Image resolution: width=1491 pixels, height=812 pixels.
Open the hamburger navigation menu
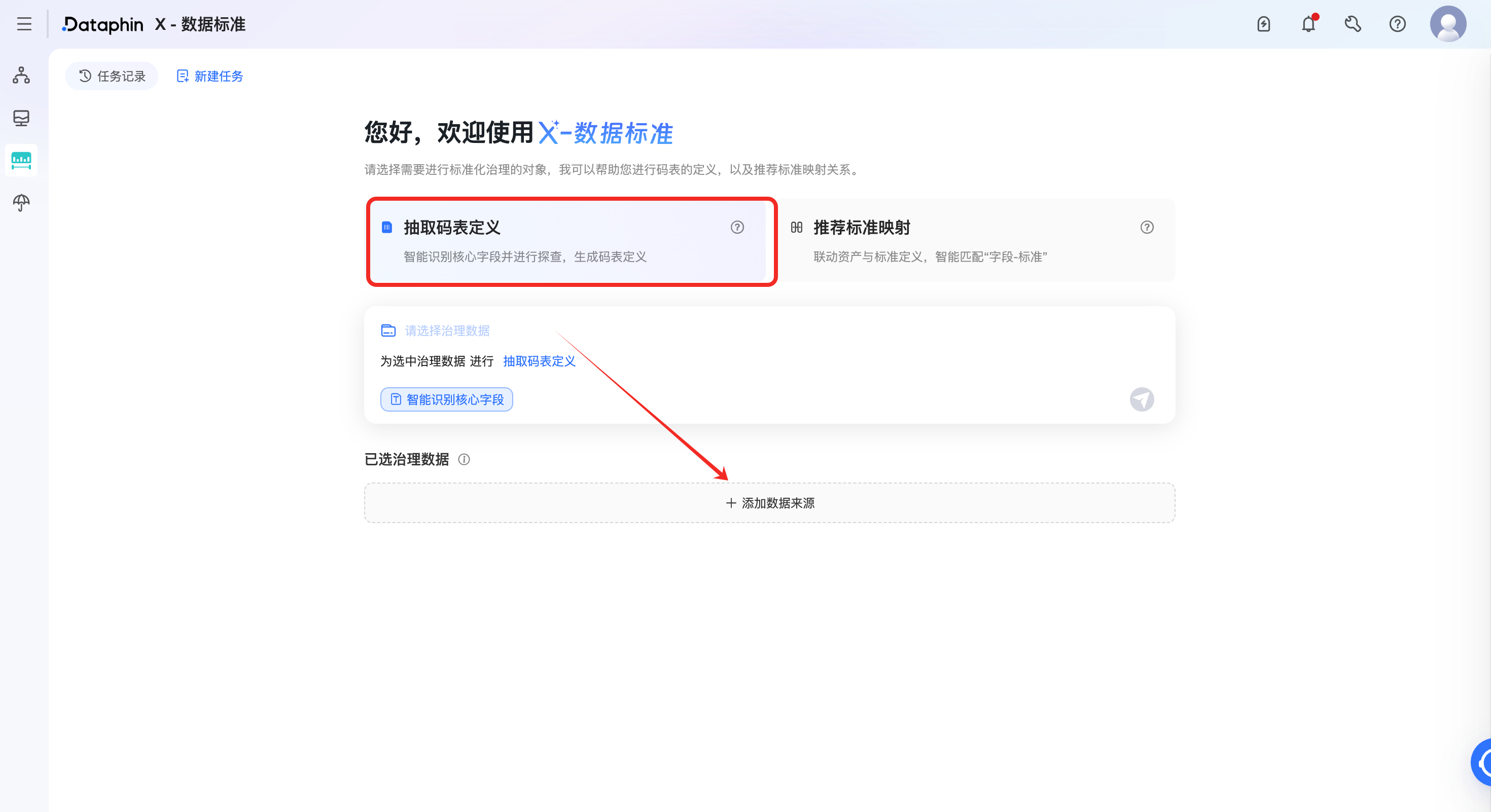[x=24, y=24]
